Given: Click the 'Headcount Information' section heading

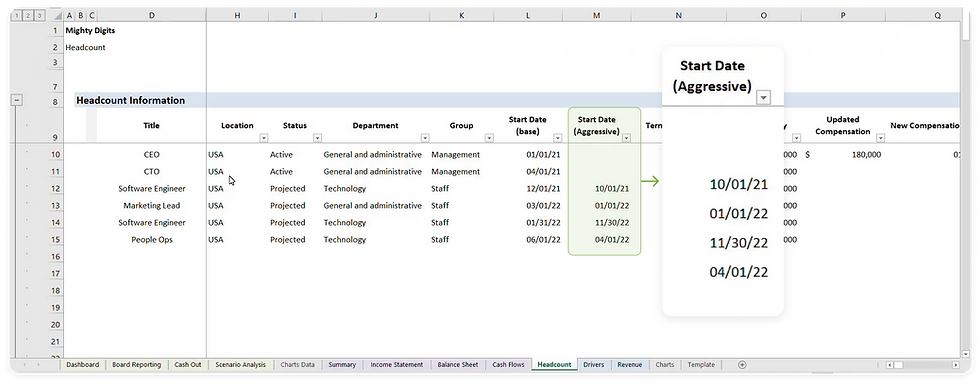Looking at the screenshot, I should pos(131,100).
